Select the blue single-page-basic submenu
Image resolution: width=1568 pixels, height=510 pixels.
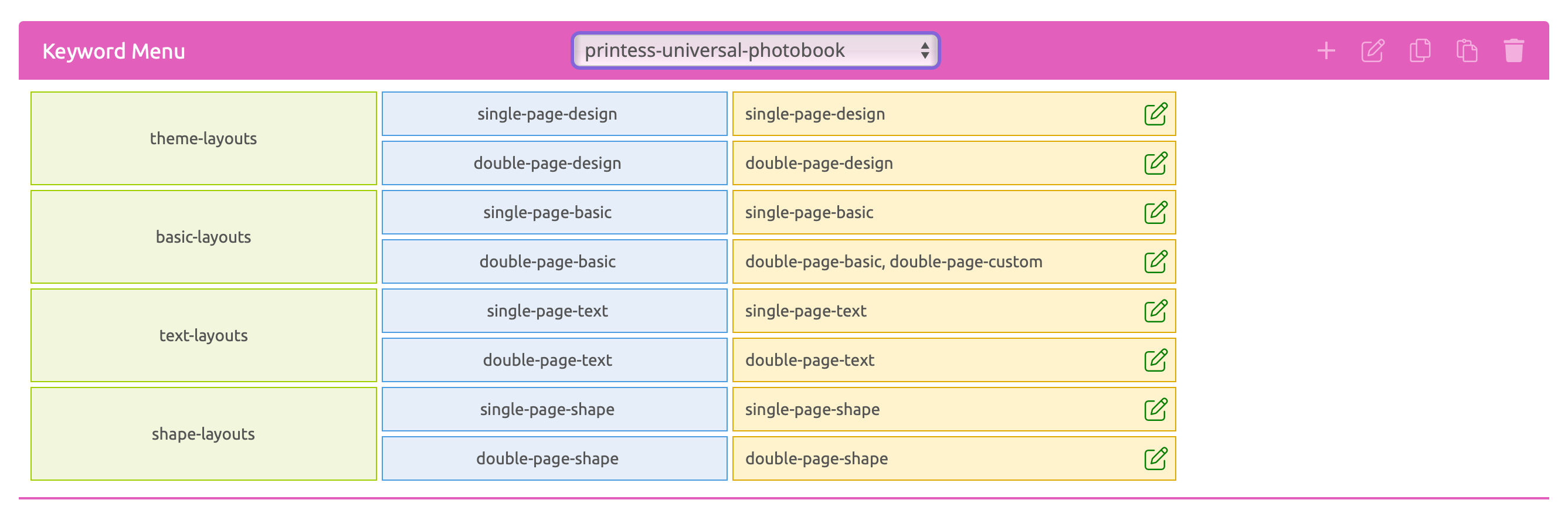[554, 212]
